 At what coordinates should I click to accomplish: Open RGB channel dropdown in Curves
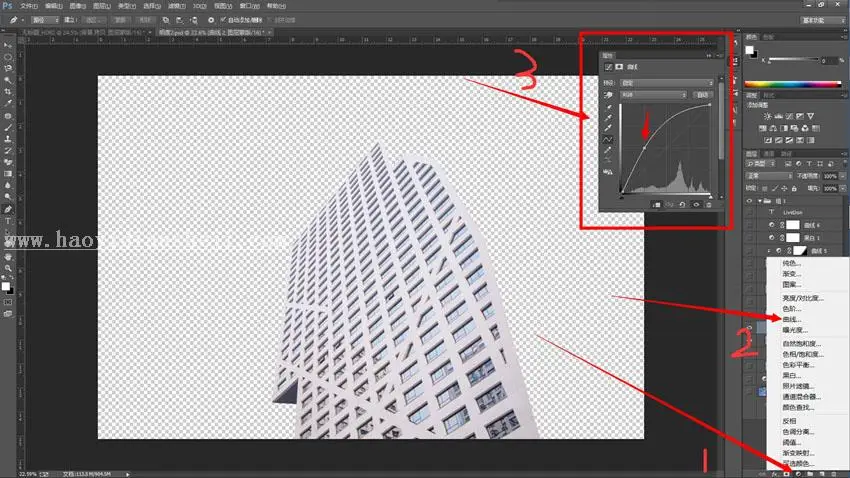653,95
